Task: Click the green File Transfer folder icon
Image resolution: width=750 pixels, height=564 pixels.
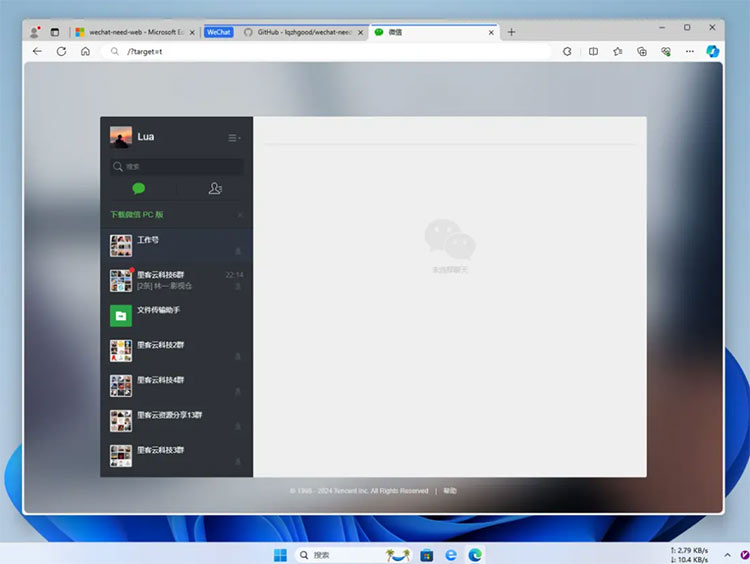Action: (x=121, y=316)
